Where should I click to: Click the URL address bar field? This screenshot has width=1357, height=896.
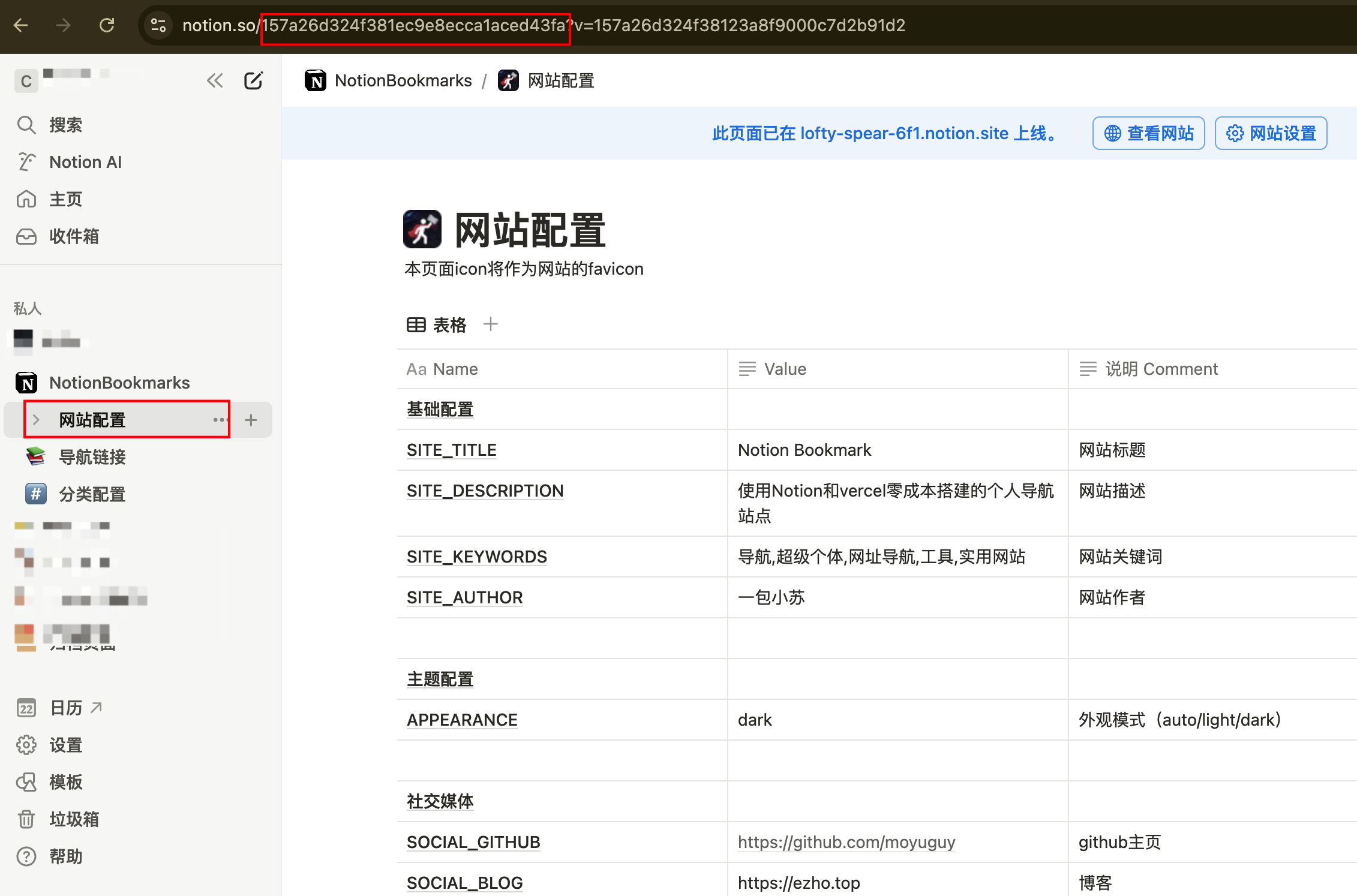click(x=744, y=25)
